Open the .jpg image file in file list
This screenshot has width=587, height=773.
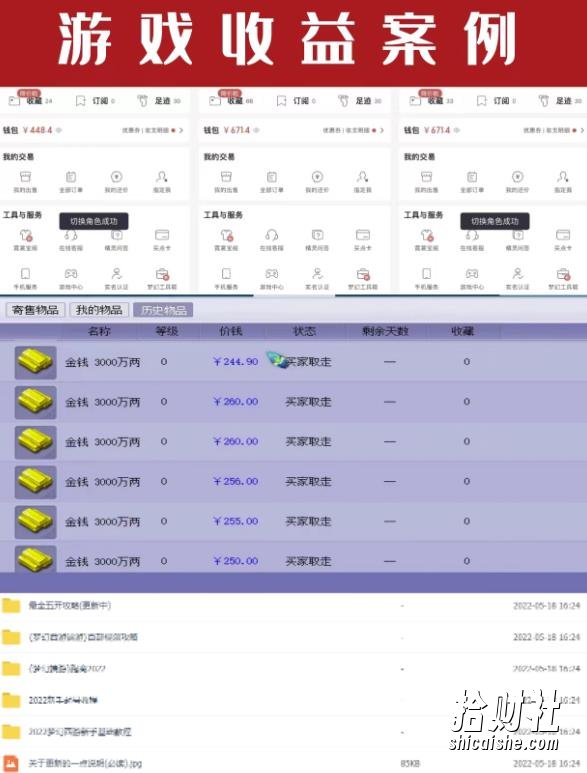(85, 764)
